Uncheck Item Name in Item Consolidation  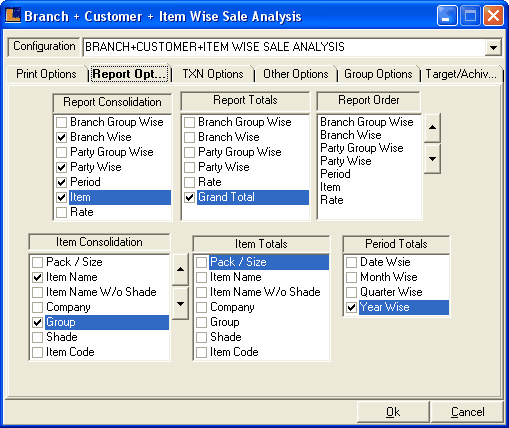[x=37, y=277]
